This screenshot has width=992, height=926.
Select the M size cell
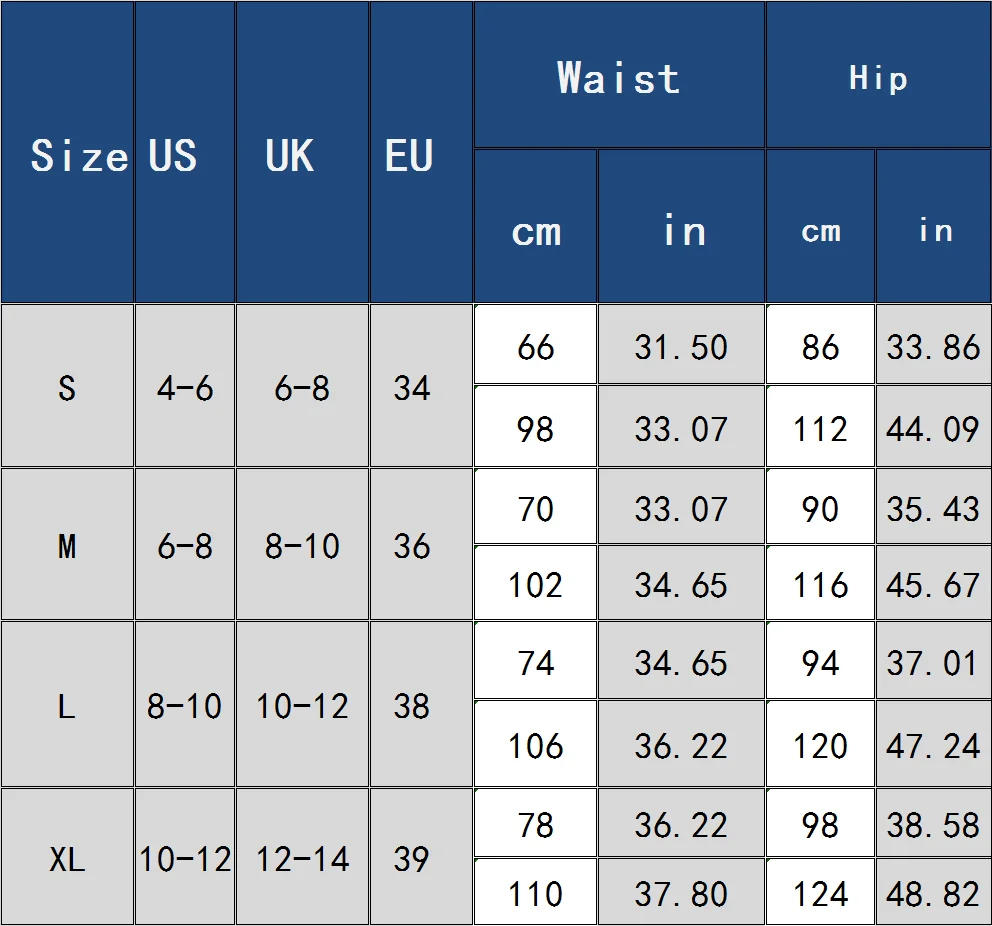[x=67, y=545]
